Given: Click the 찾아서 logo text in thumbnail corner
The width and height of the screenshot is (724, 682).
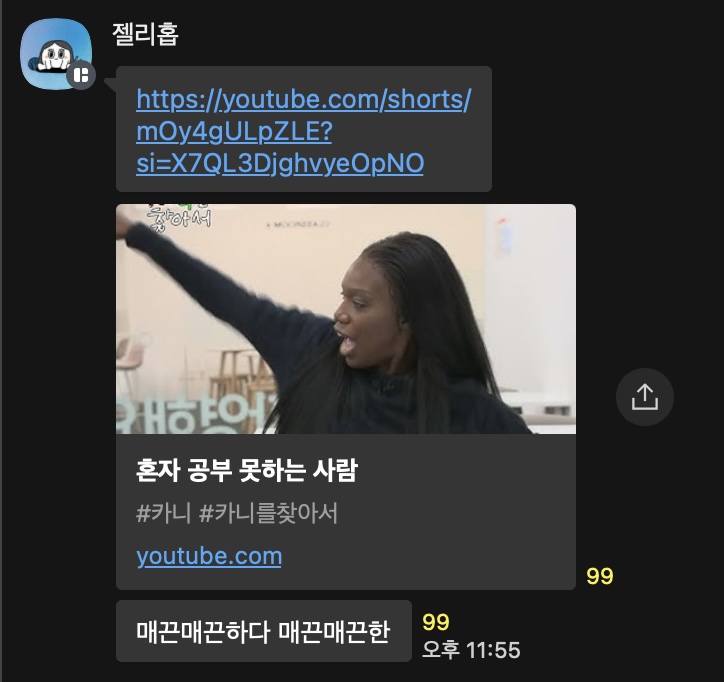Looking at the screenshot, I should [x=179, y=217].
